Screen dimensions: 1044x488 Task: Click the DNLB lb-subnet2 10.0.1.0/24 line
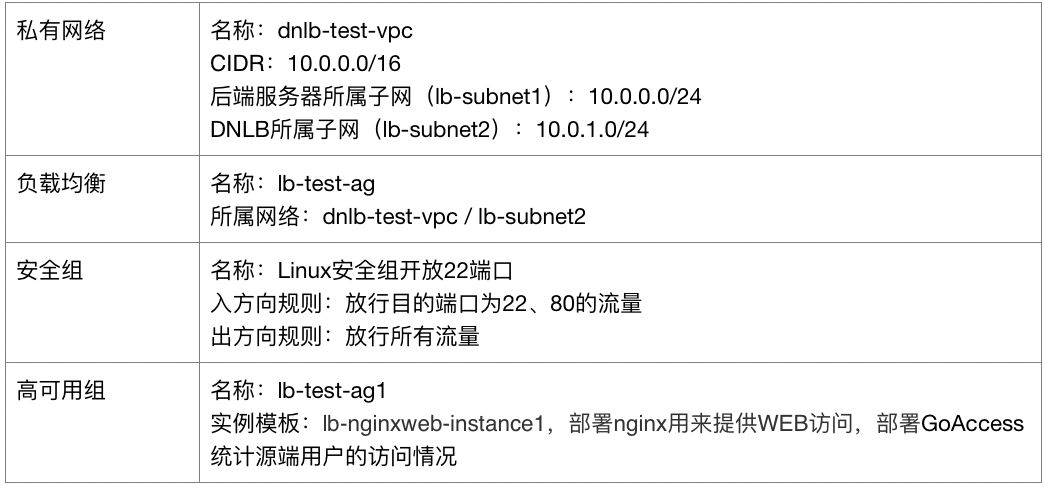pos(429,129)
